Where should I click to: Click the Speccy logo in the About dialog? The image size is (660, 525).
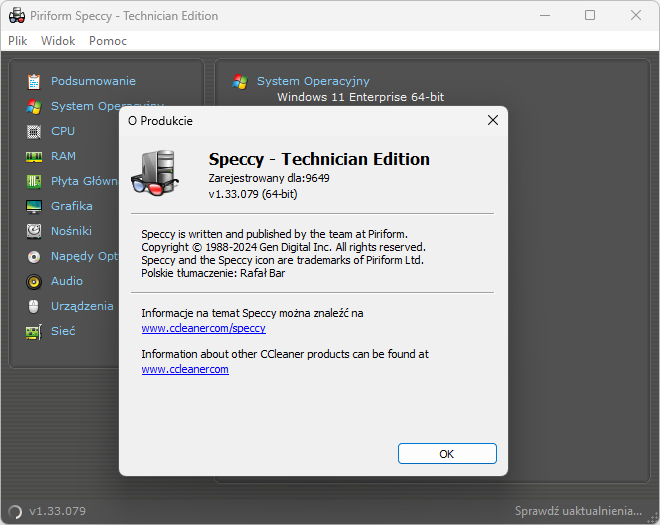(x=155, y=173)
